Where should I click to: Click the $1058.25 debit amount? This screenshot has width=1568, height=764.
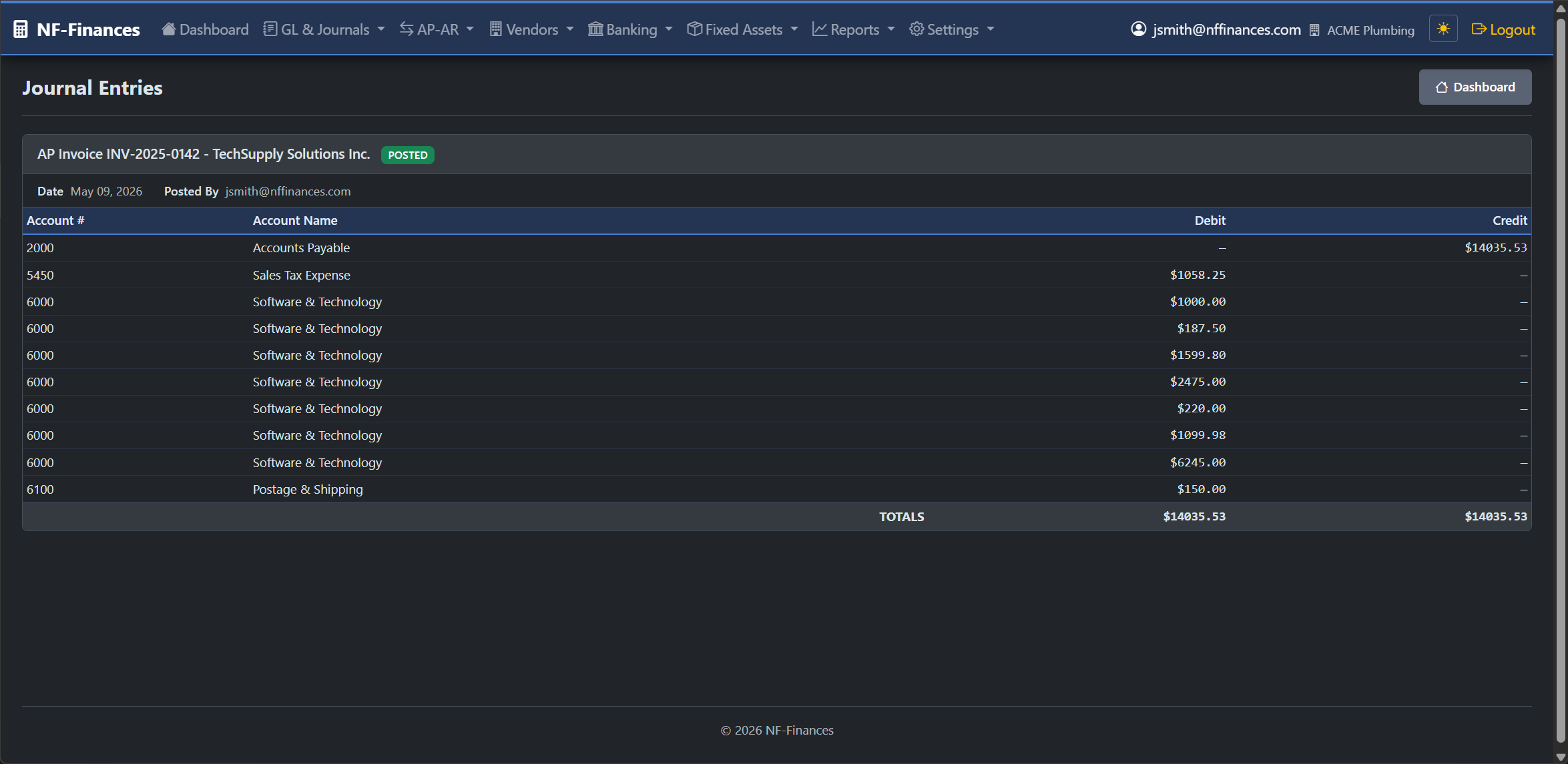[1198, 275]
